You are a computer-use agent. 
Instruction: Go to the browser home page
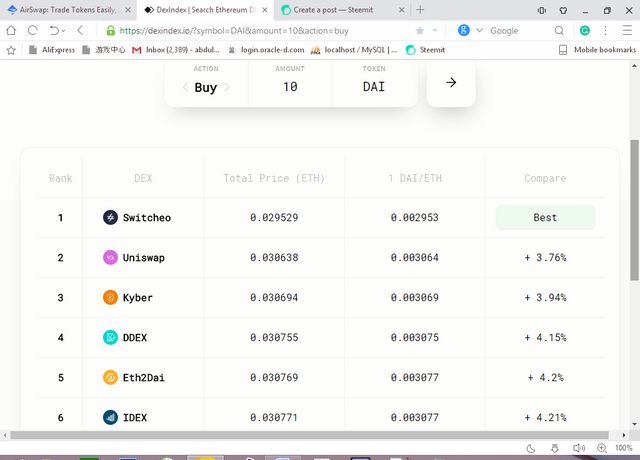tap(11, 30)
